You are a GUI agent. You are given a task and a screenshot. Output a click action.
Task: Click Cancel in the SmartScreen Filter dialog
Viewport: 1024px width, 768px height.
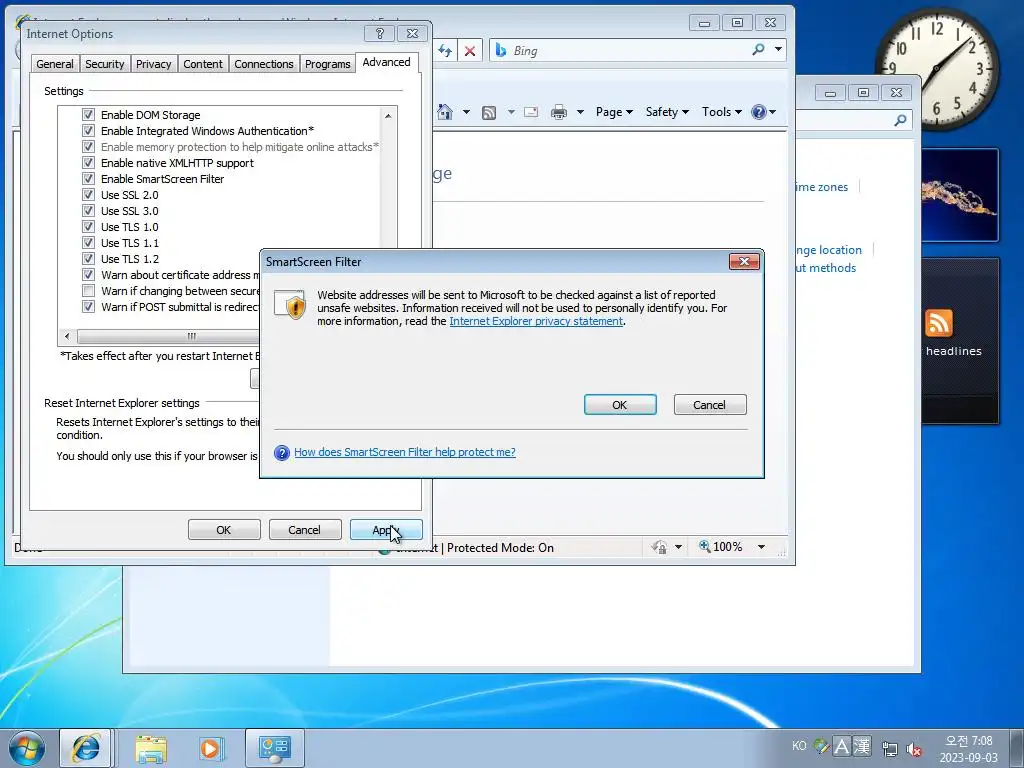(x=709, y=405)
